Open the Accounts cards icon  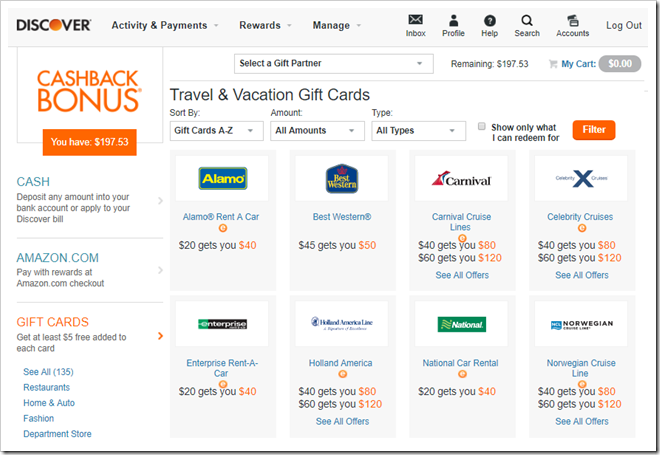(572, 20)
